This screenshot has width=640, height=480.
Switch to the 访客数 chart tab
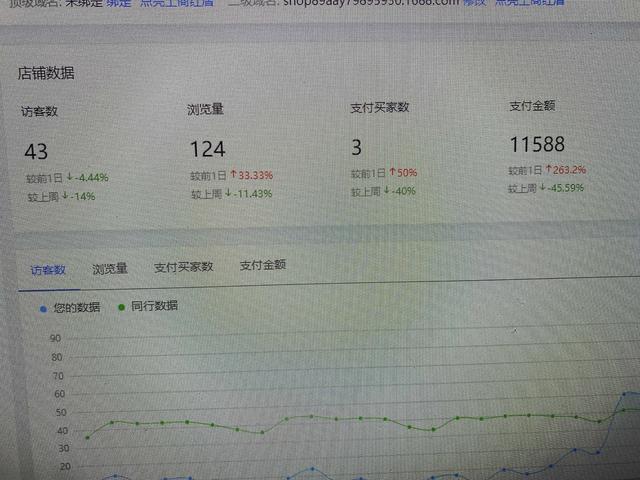point(48,270)
